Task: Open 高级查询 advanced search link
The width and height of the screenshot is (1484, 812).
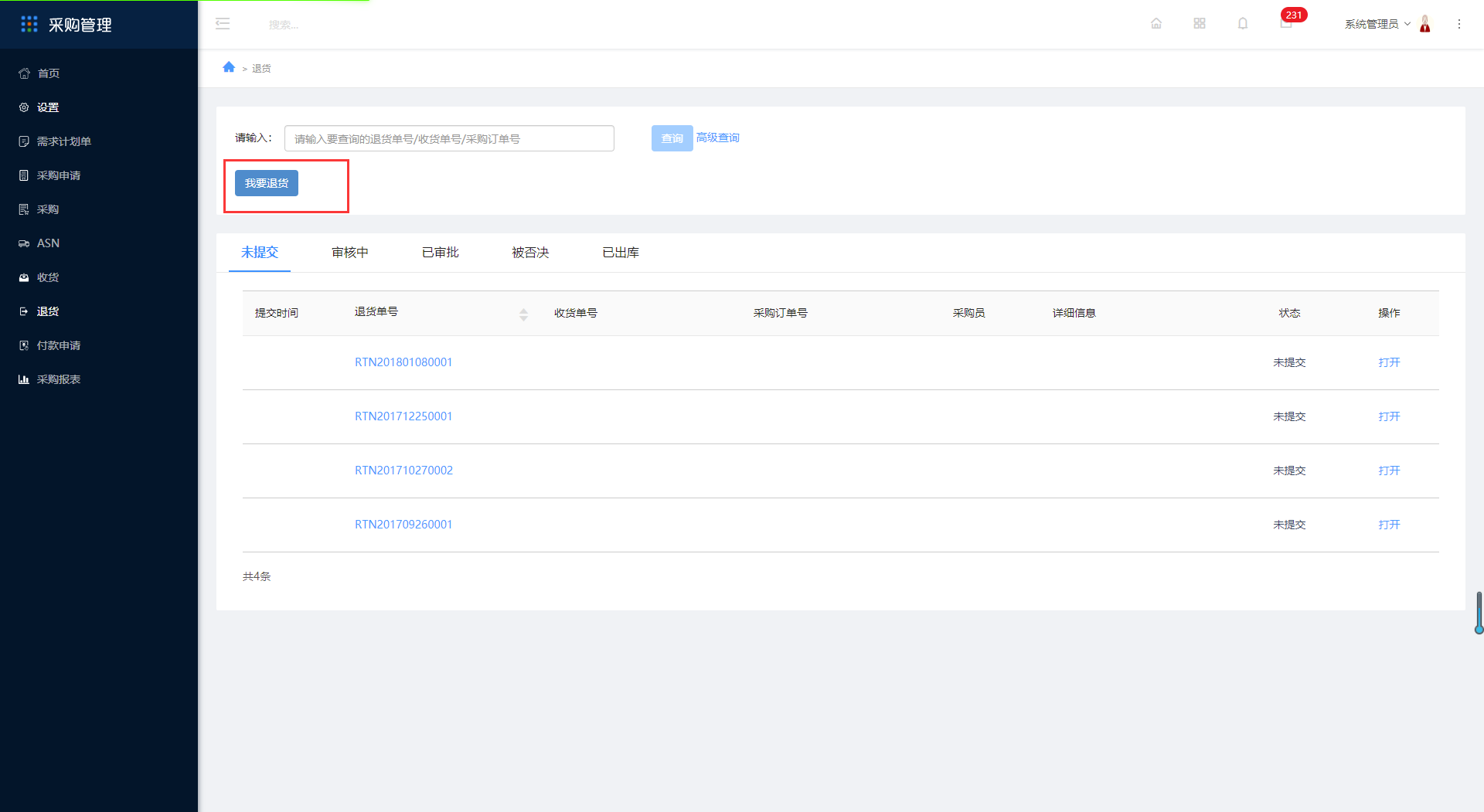Action: pos(718,138)
